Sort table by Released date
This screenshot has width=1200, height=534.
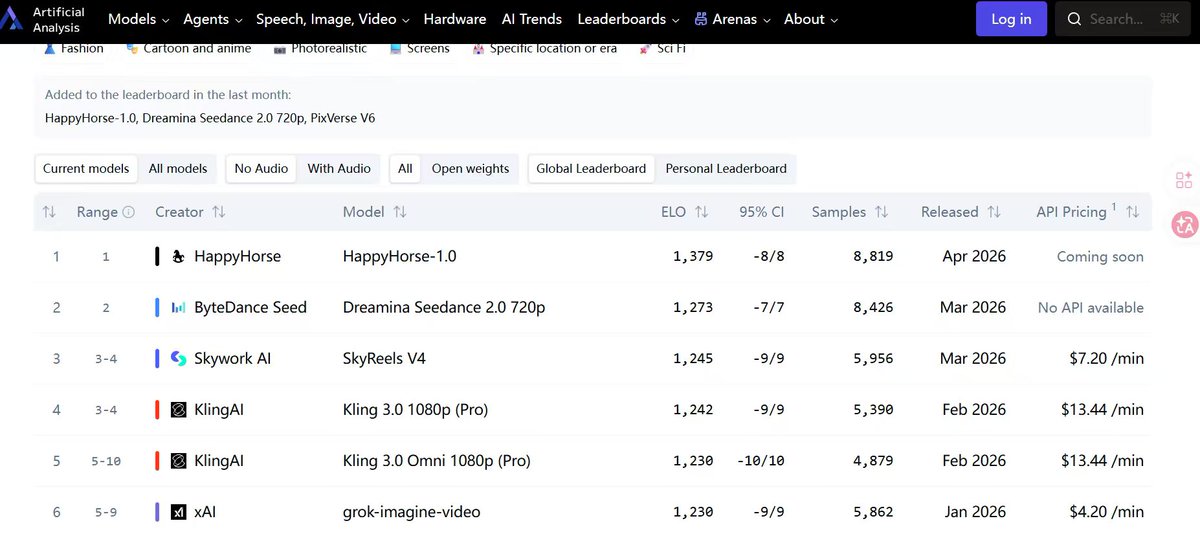tap(961, 212)
